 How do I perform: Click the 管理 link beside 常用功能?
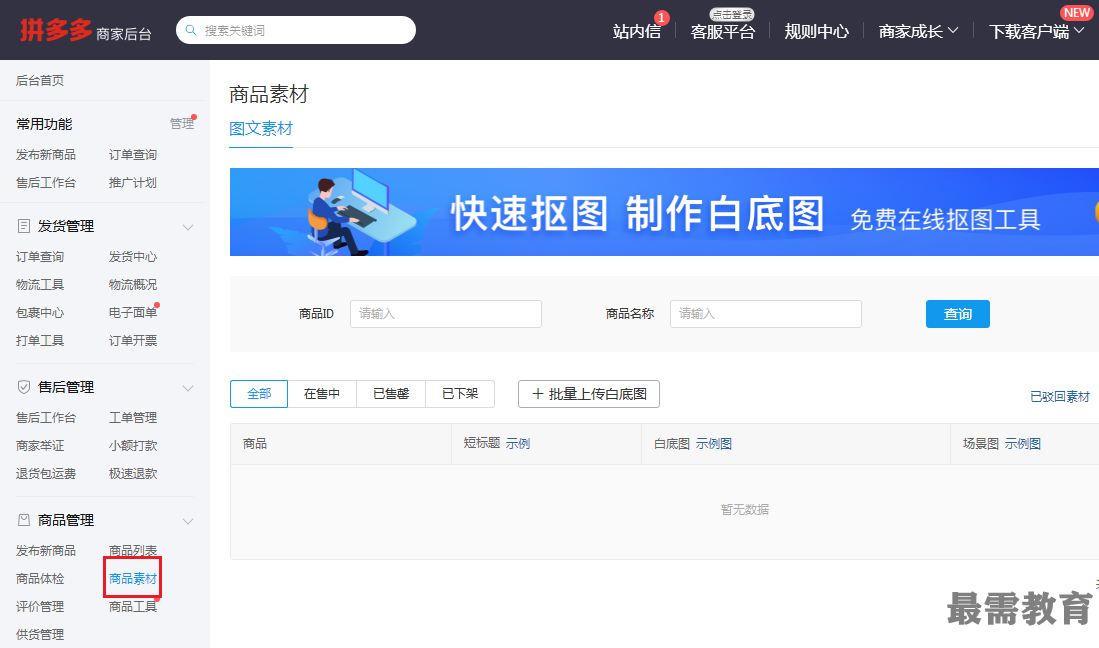182,124
